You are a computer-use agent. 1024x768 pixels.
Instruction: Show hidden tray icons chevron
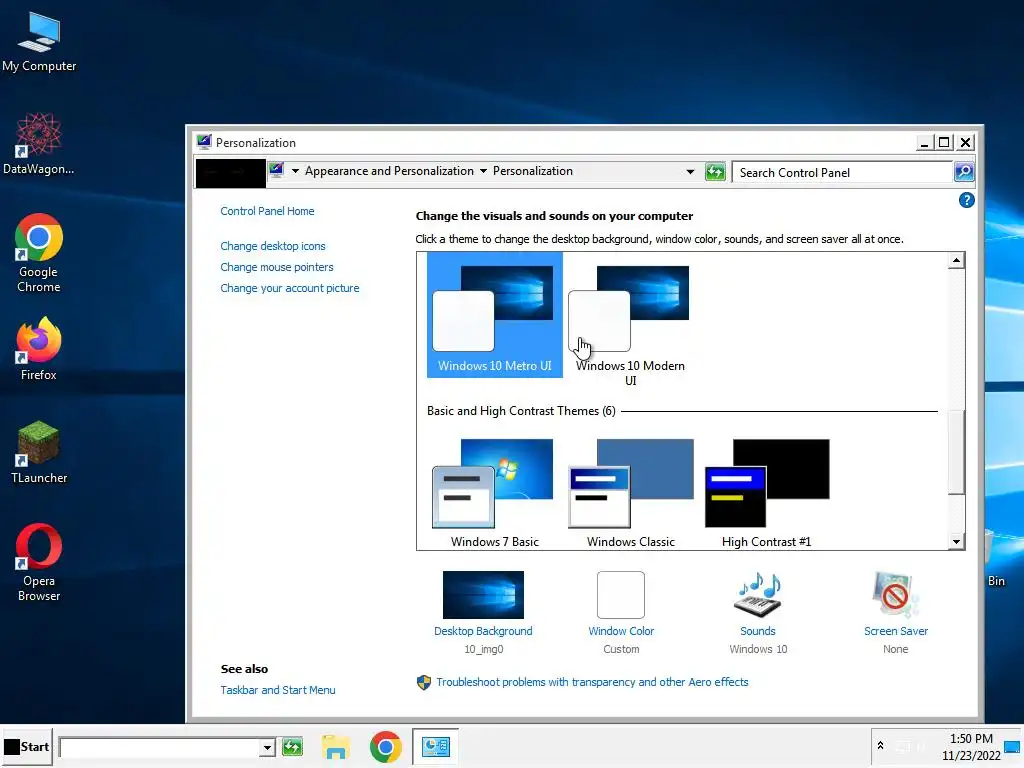880,746
